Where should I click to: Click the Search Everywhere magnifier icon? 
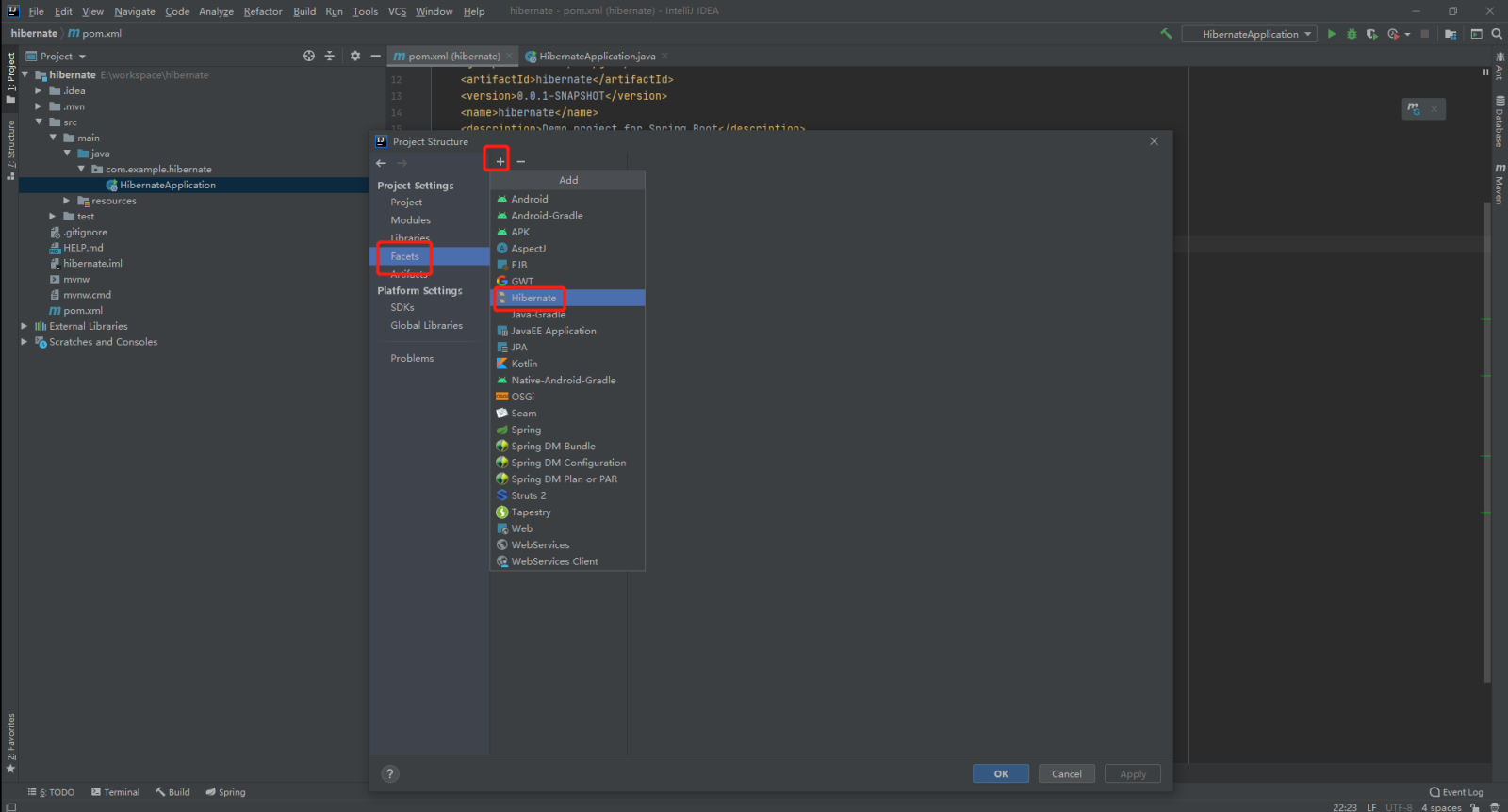1496,34
